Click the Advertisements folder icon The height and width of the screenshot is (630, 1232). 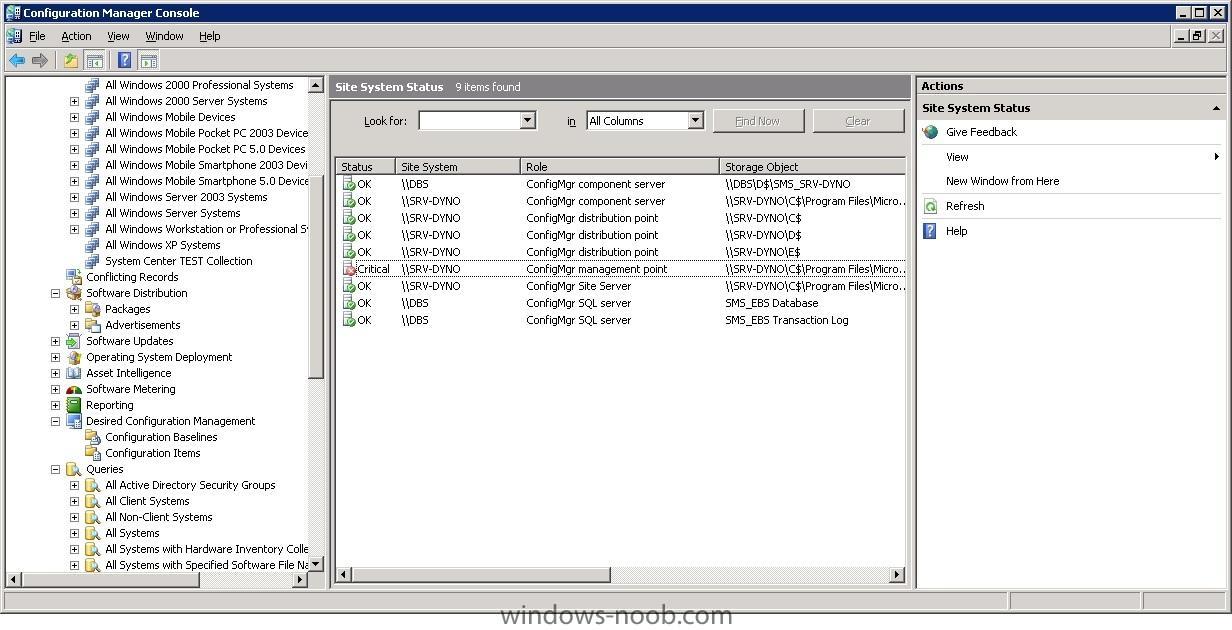93,325
